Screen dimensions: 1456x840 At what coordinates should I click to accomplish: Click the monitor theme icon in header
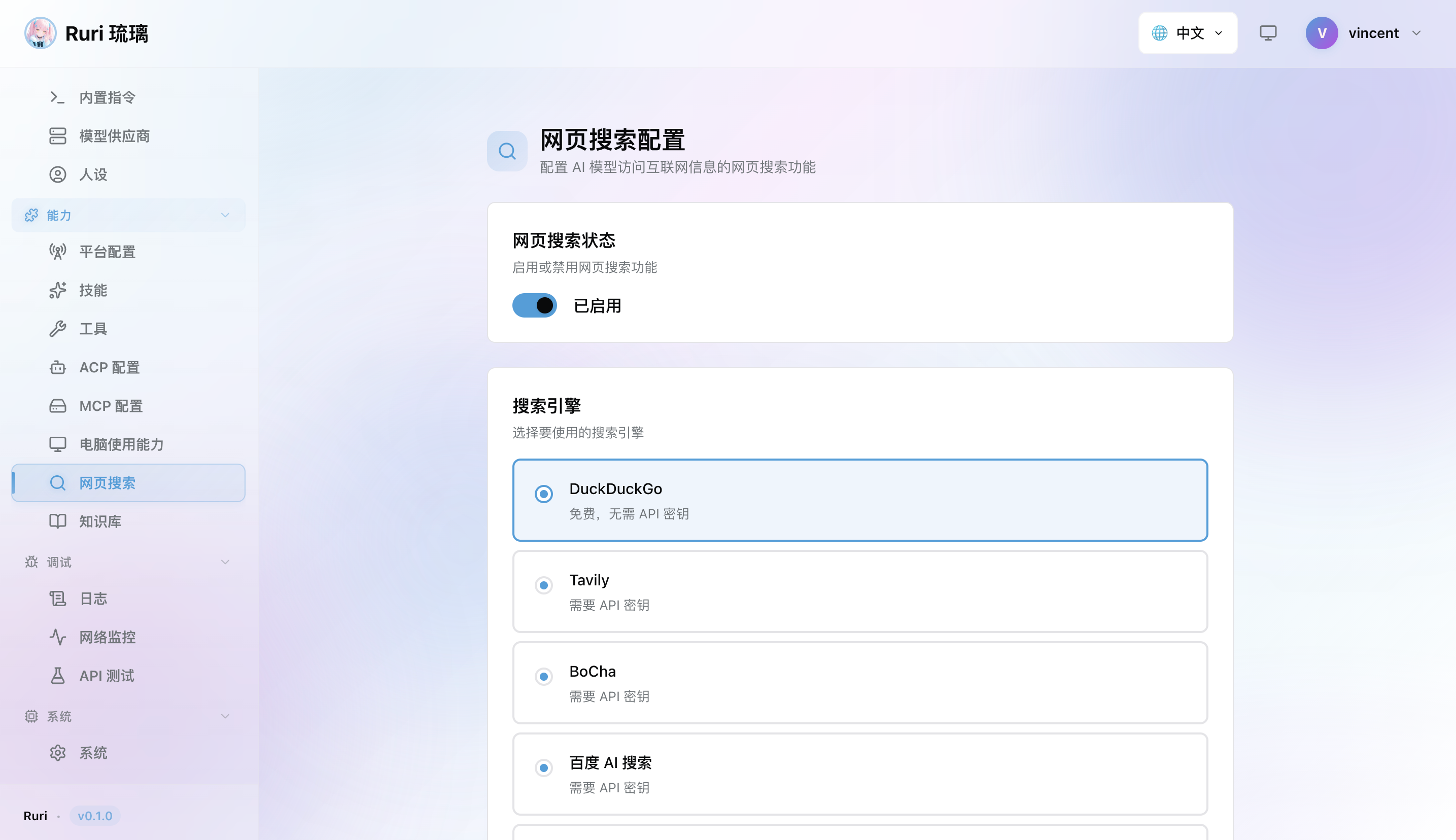click(1268, 33)
